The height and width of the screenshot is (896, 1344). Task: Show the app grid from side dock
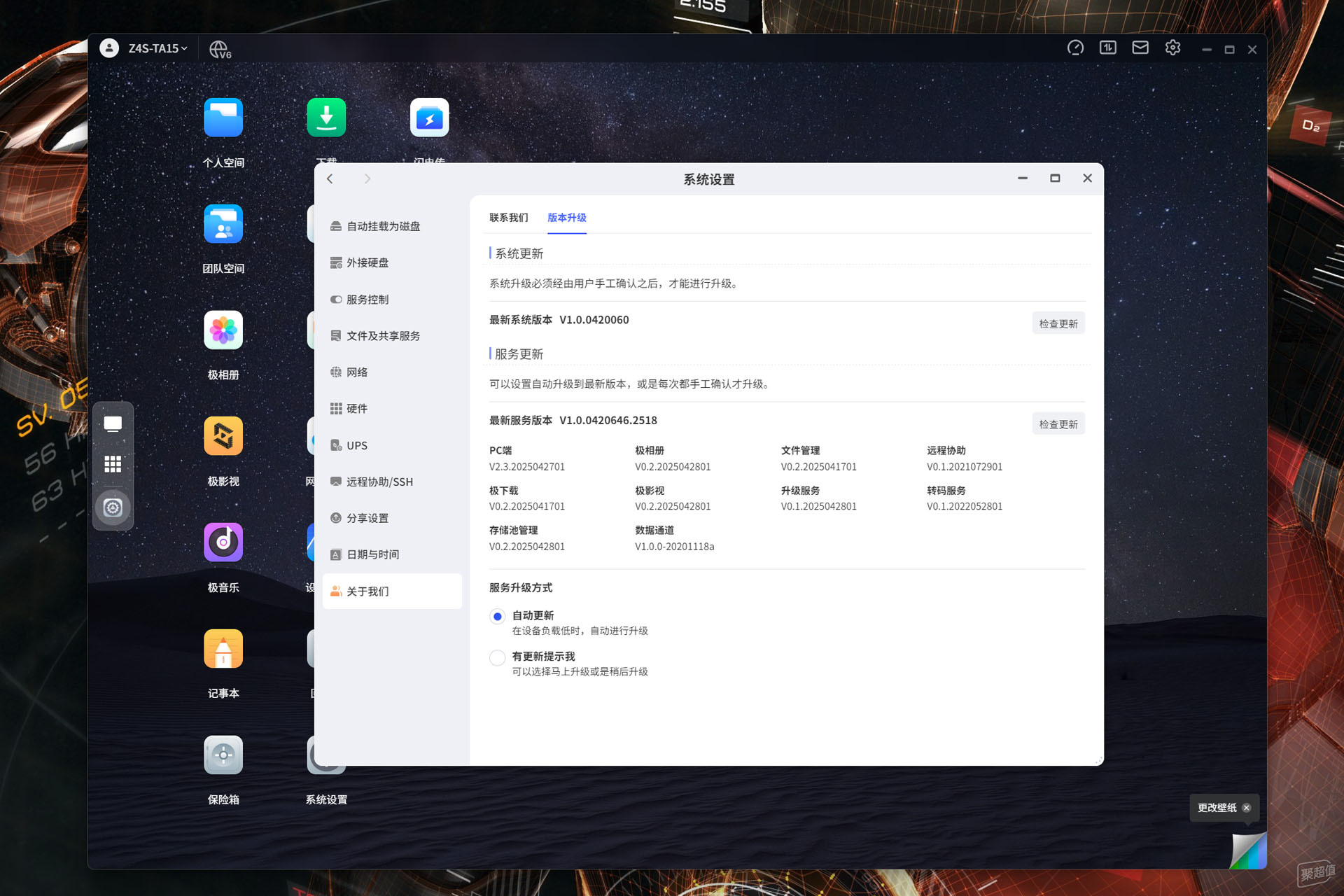[x=113, y=464]
